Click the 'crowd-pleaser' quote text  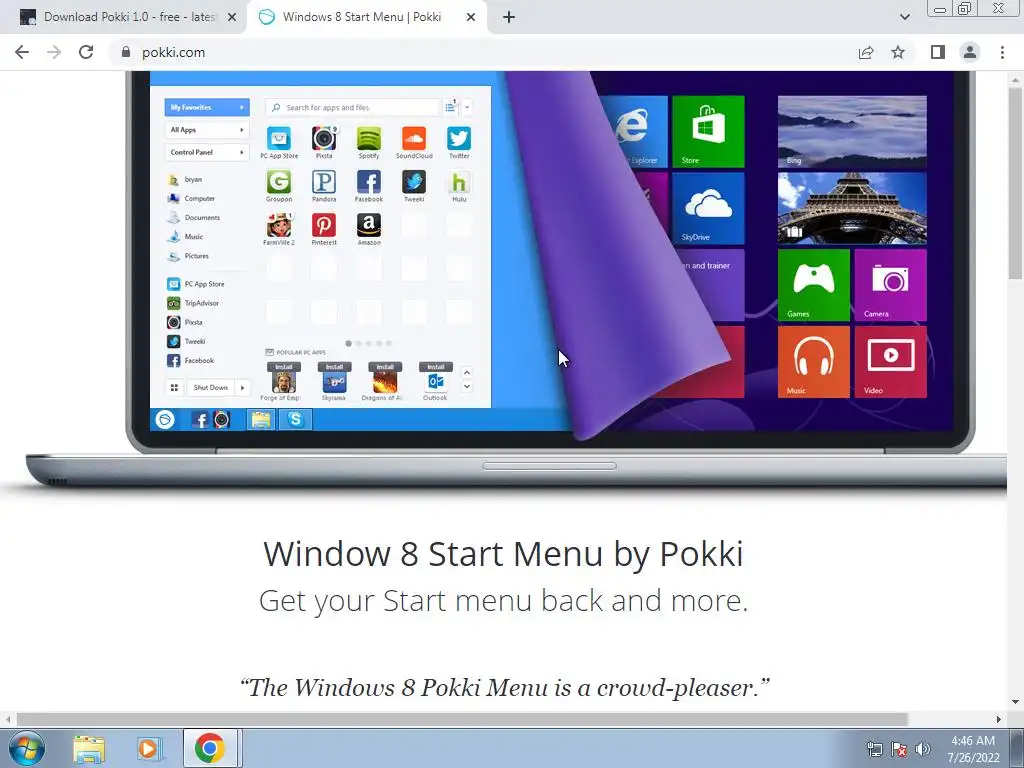tap(505, 688)
